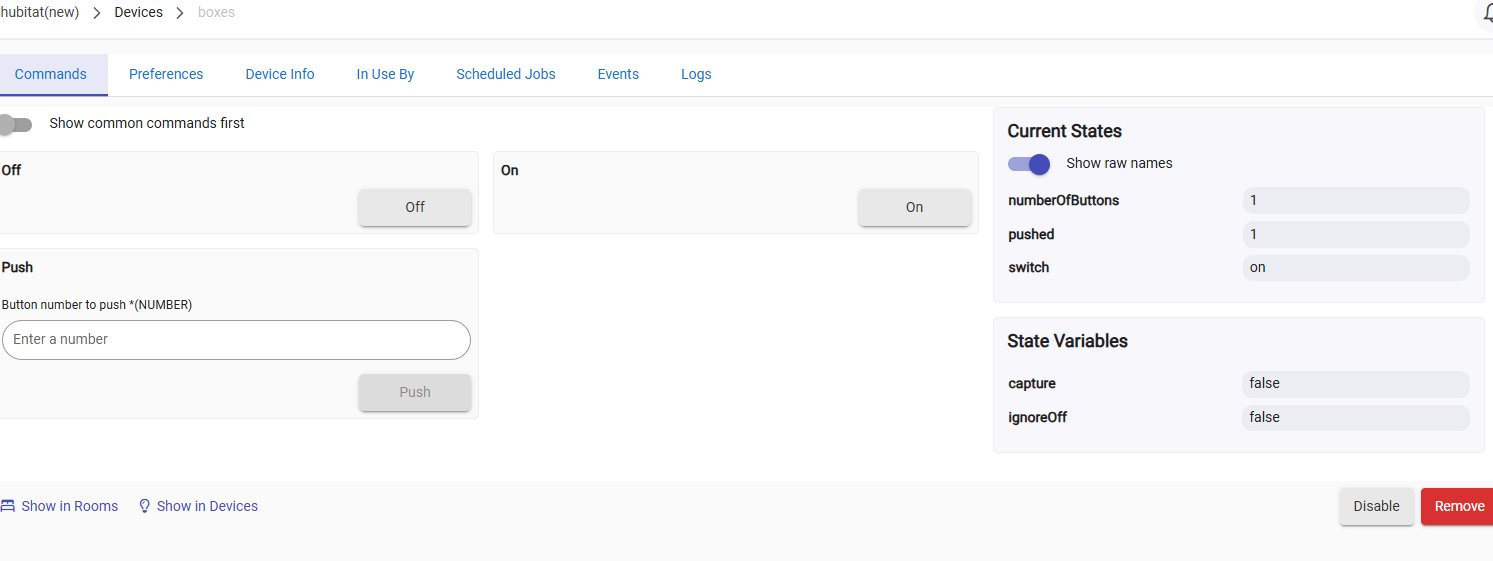Image resolution: width=1493 pixels, height=561 pixels.
Task: Focus the button number input field
Action: [236, 340]
